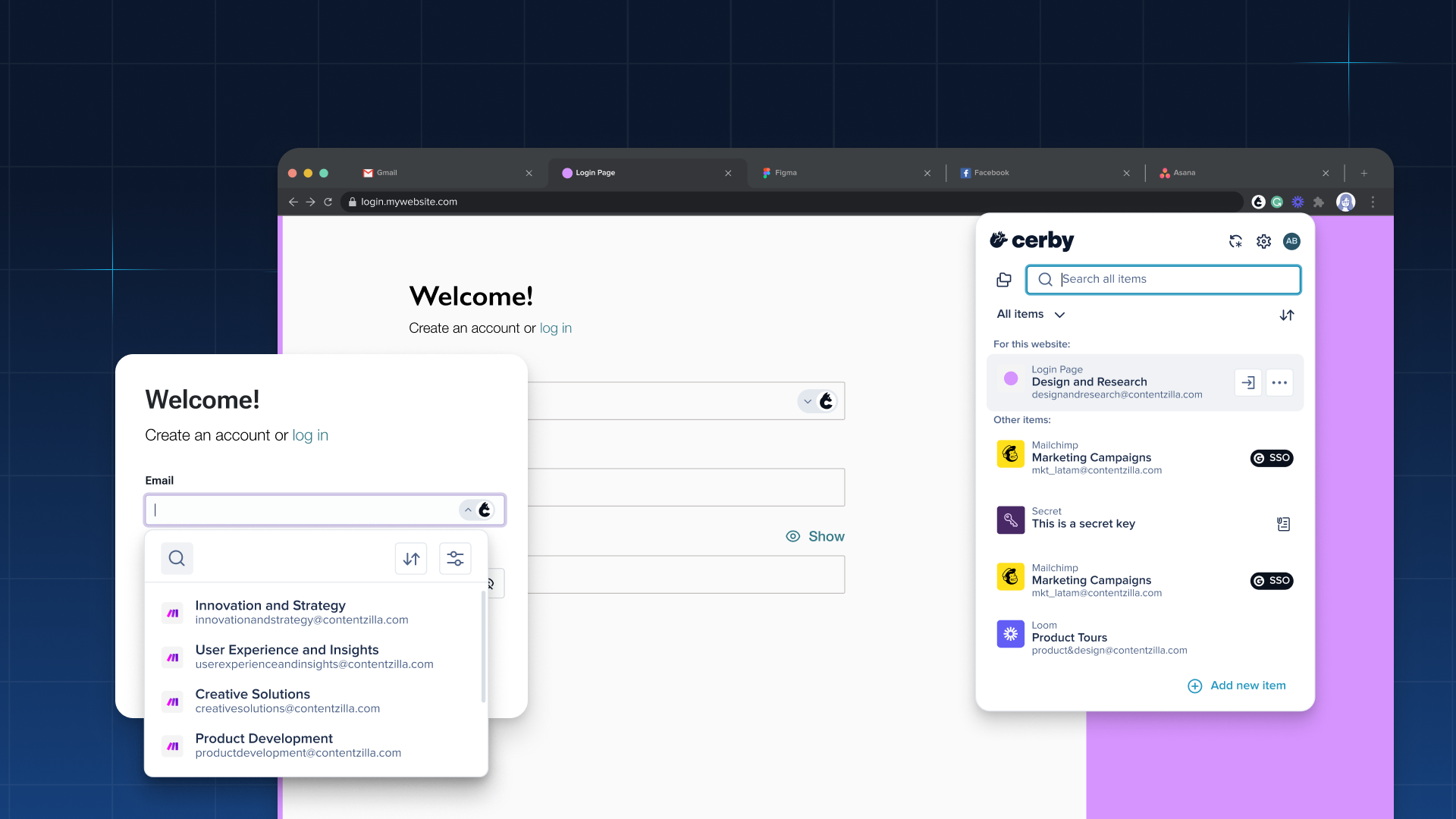The height and width of the screenshot is (819, 1456).
Task: Log in with Design and Research account
Action: [x=1247, y=383]
